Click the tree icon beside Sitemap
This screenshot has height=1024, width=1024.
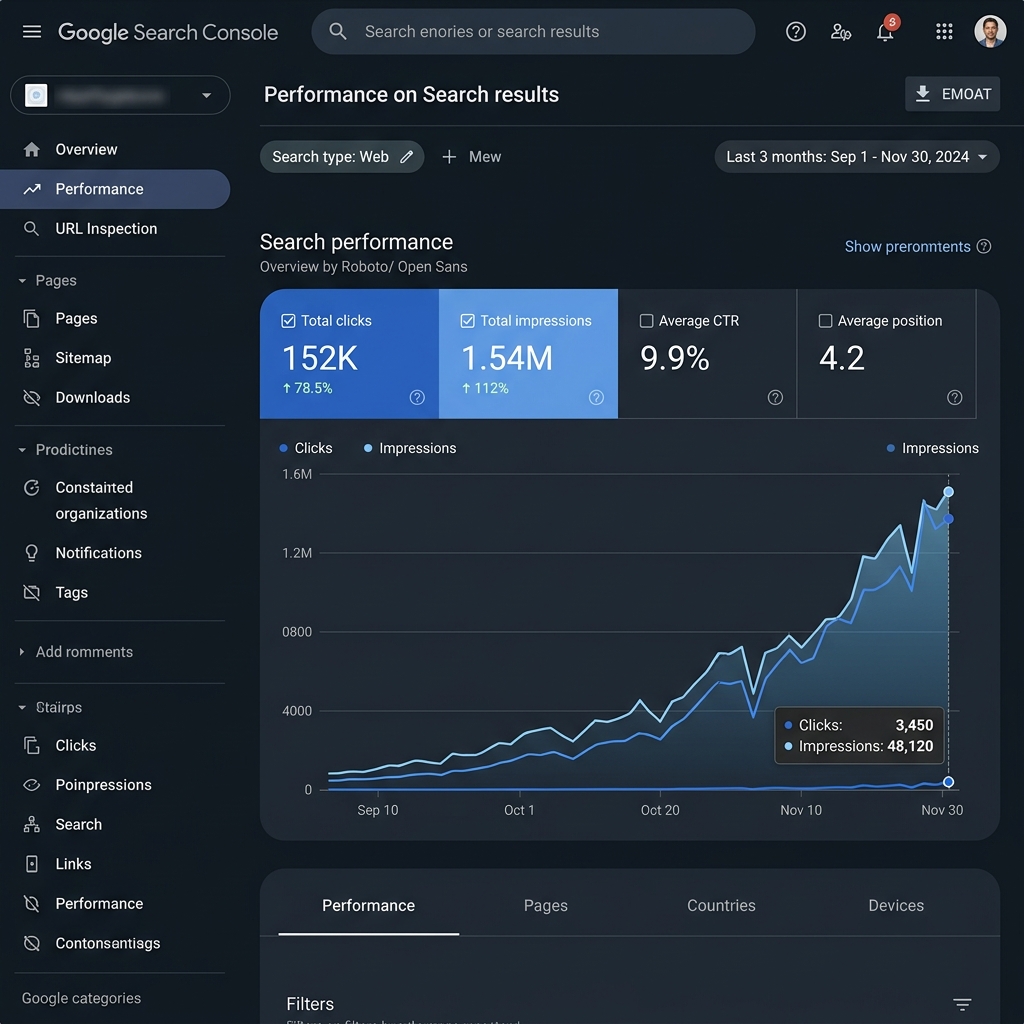pyautogui.click(x=31, y=359)
